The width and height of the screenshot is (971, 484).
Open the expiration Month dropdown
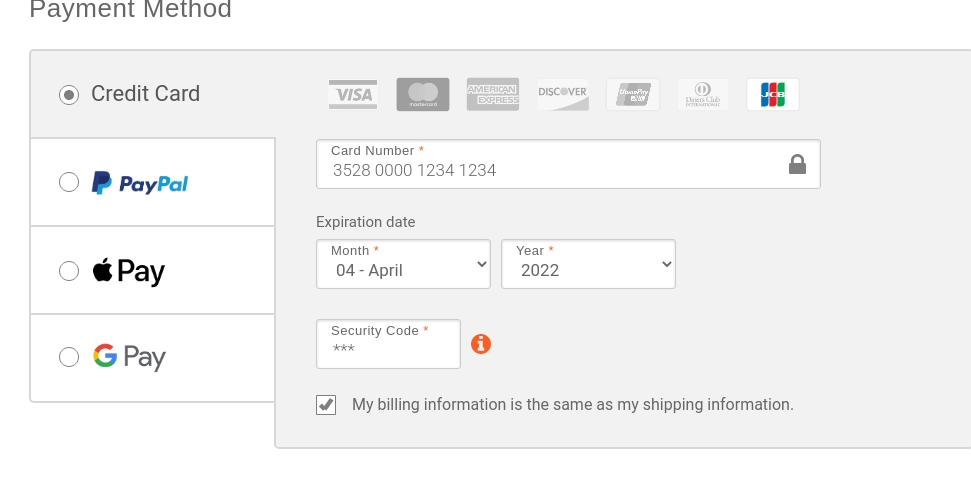[x=403, y=264]
